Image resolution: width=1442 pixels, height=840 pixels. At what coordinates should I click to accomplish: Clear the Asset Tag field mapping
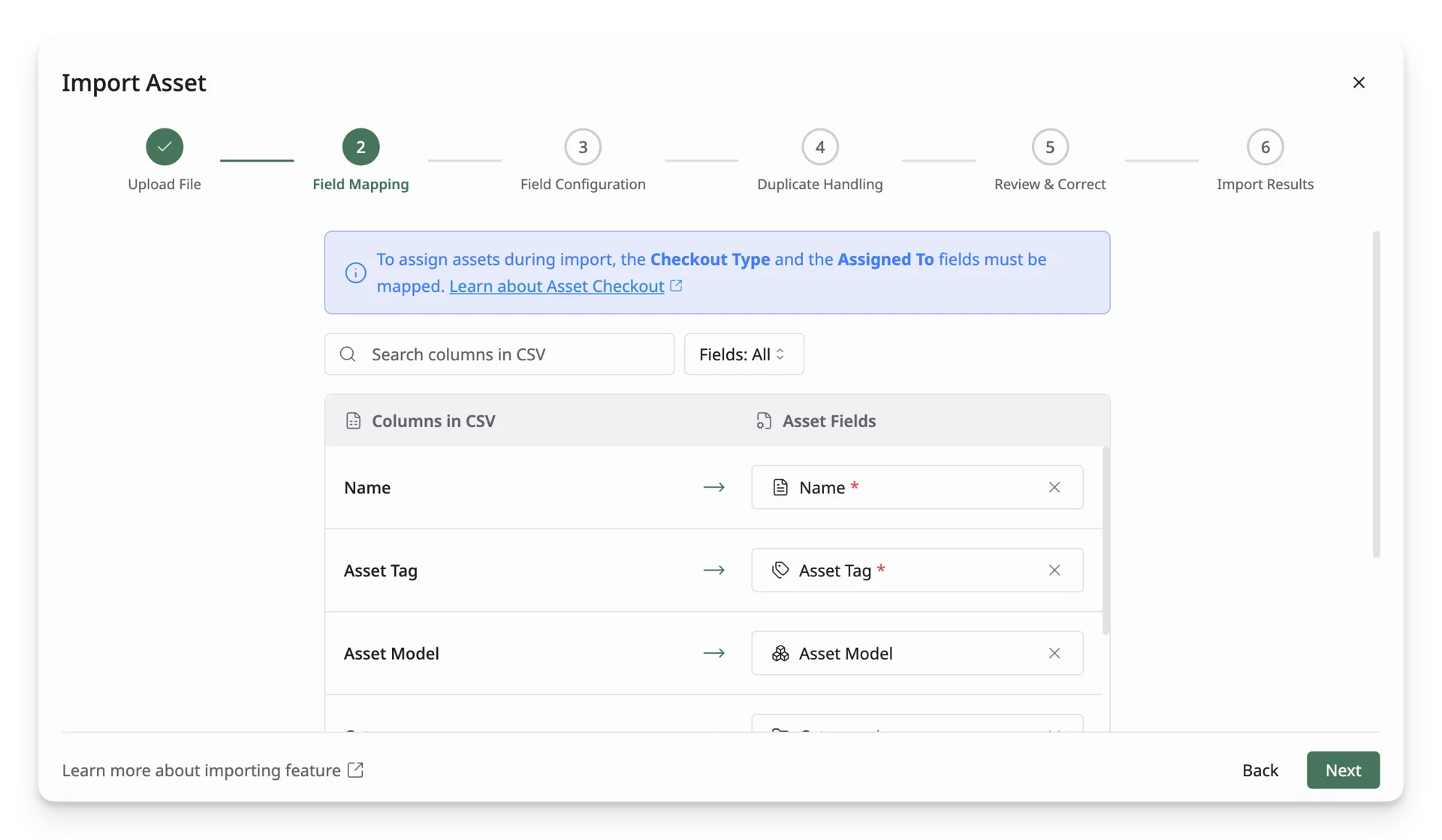[1054, 570]
